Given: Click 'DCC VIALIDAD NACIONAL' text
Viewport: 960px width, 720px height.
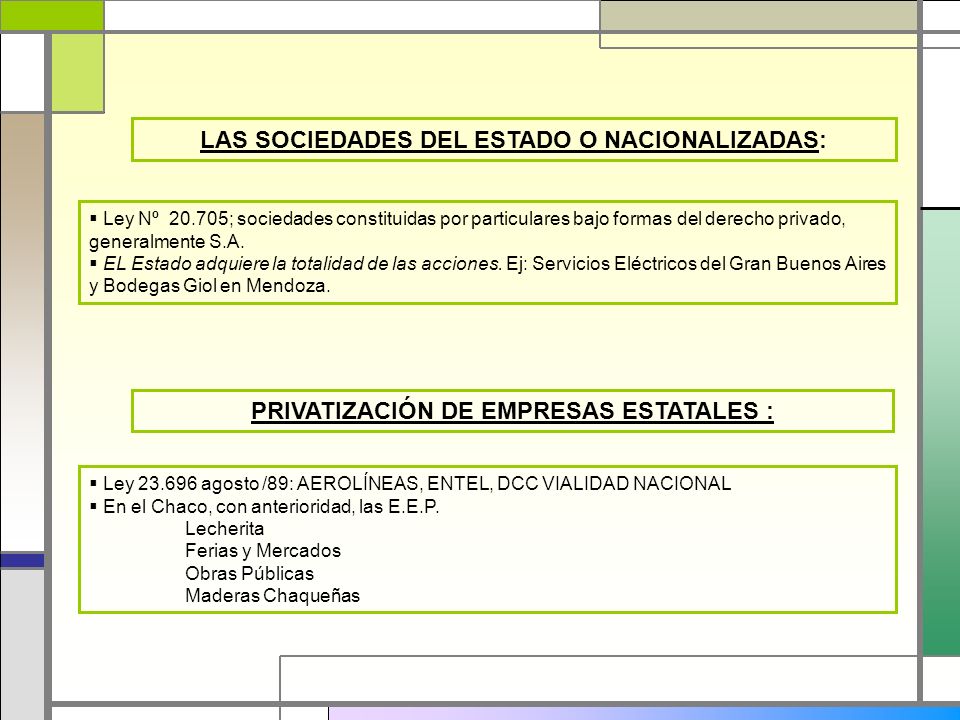Looking at the screenshot, I should click(x=614, y=484).
